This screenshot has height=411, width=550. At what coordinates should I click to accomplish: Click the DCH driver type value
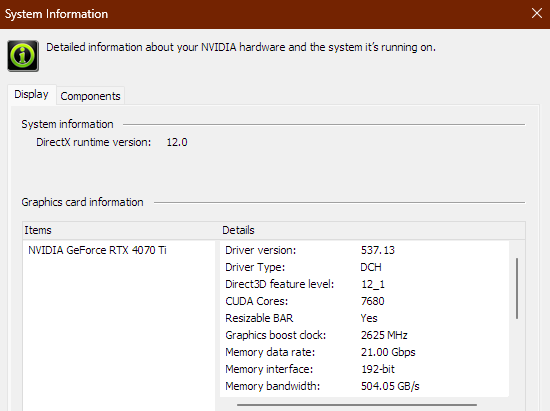tap(371, 267)
